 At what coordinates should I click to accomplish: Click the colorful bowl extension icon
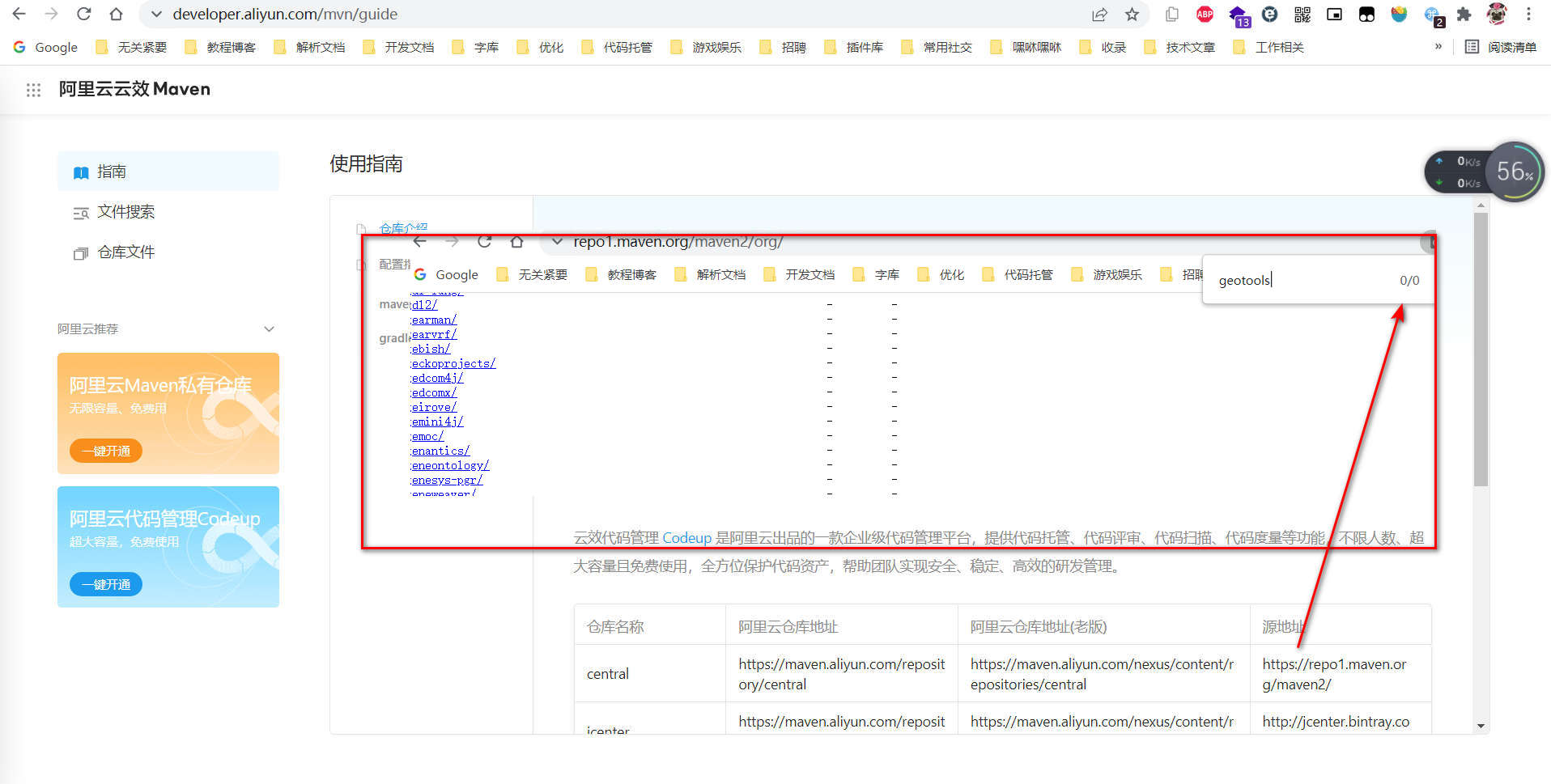coord(1399,14)
